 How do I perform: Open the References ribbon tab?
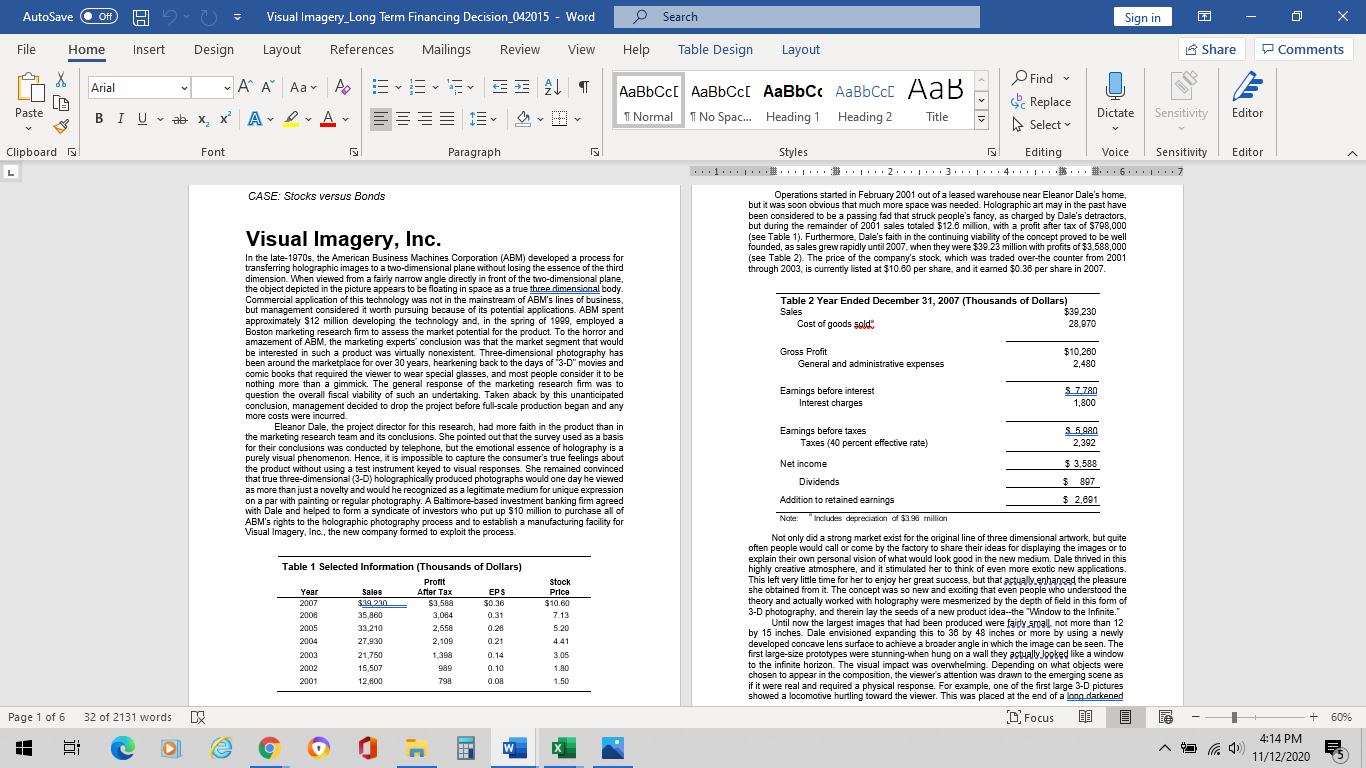(361, 49)
